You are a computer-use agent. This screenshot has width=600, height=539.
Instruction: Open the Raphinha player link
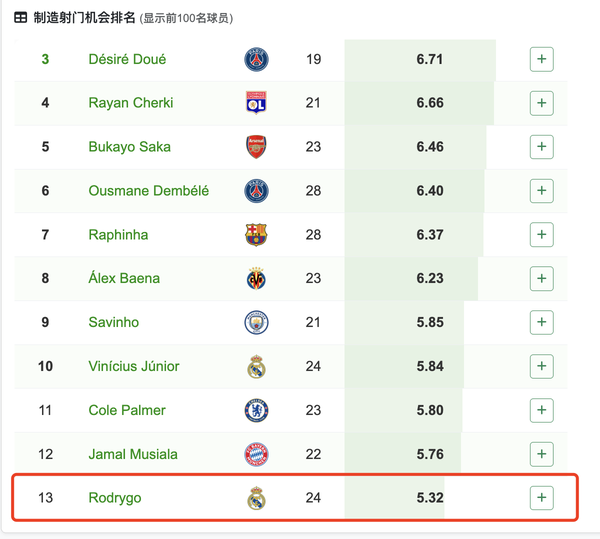tap(118, 234)
